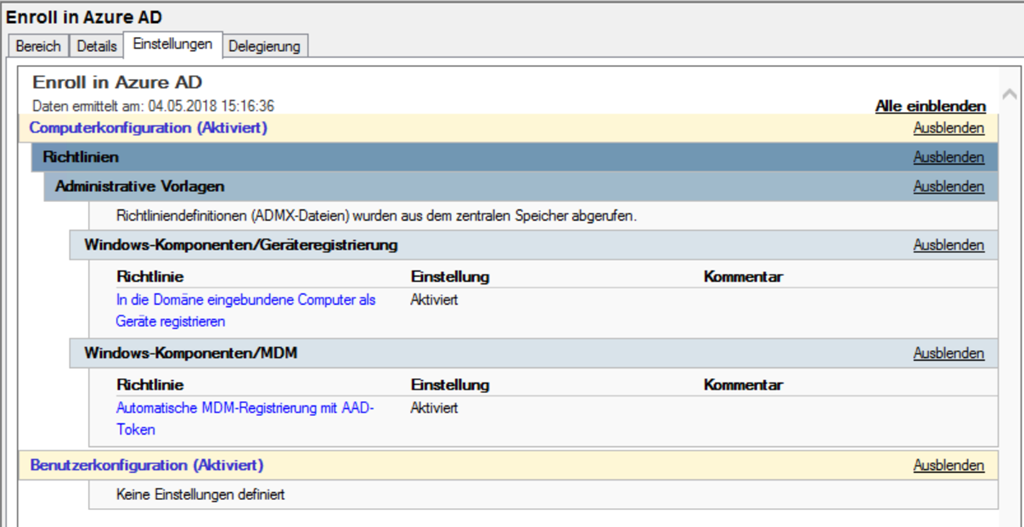Click the Administrative Vorlagen header title
1024x527 pixels.
(139, 186)
